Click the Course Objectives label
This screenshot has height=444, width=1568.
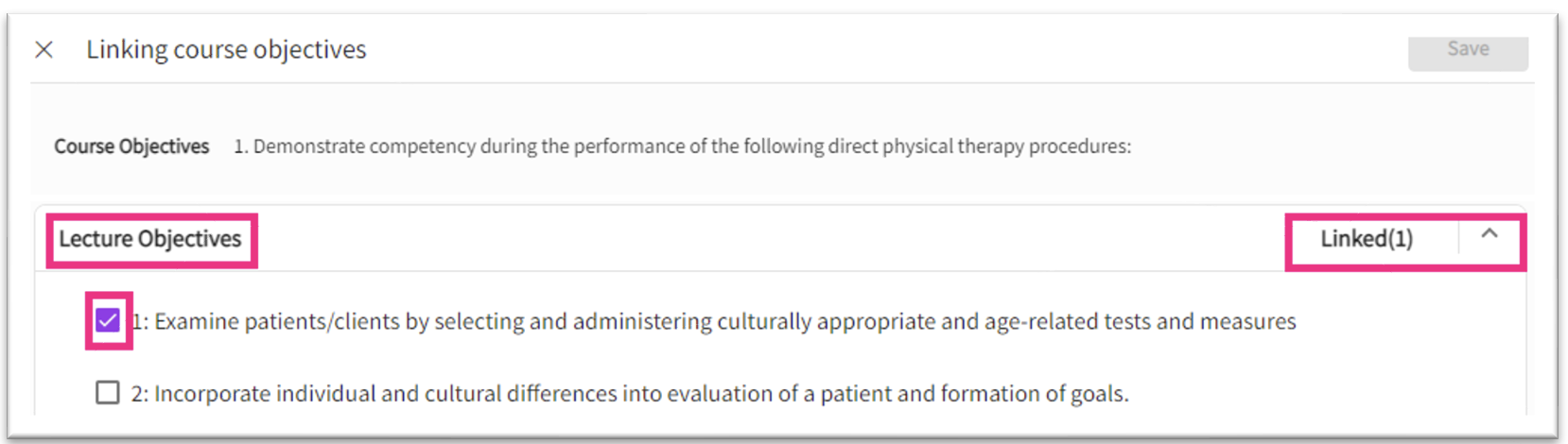(x=131, y=146)
